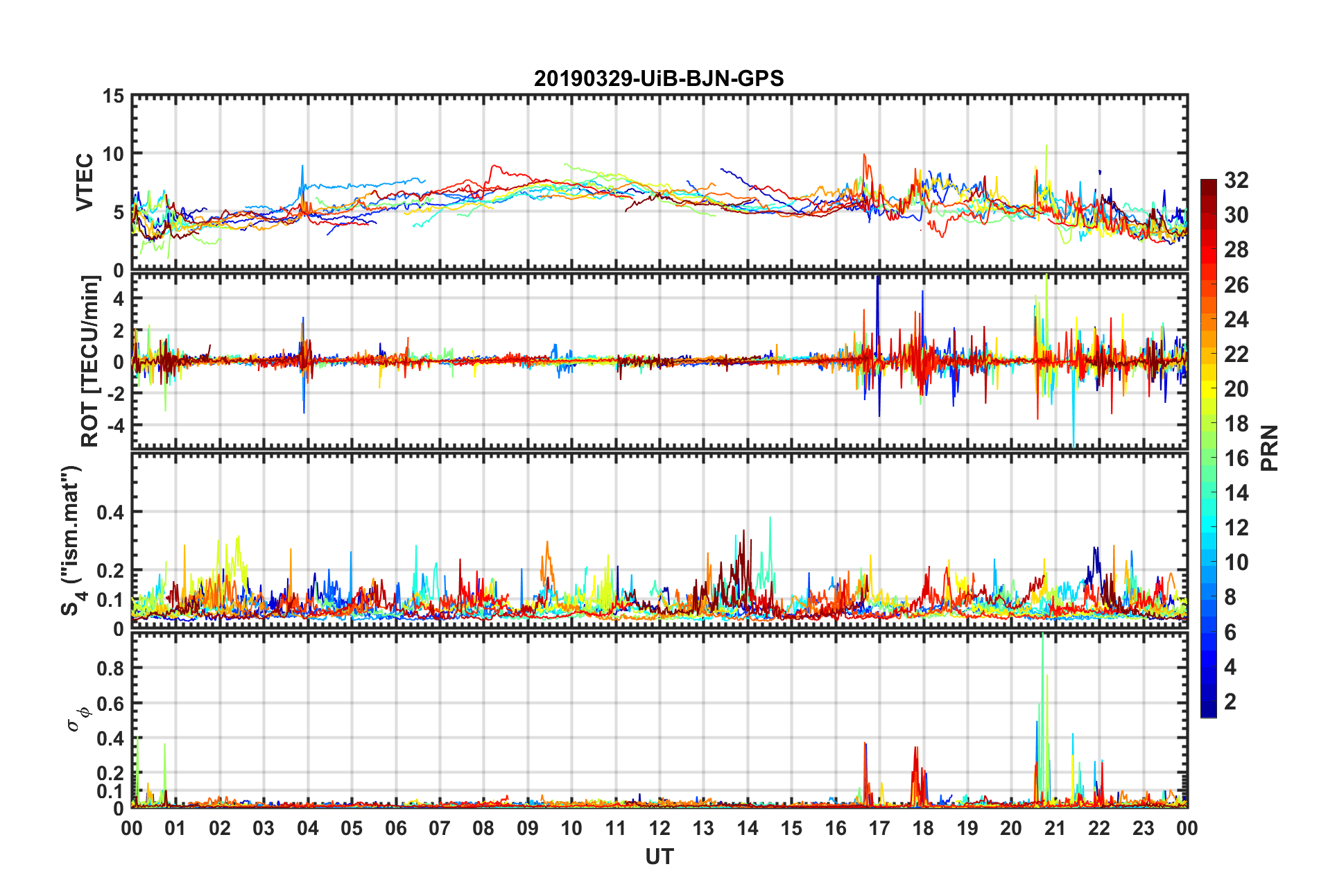Click x-axis hour label 04
1319x896 pixels.
[x=308, y=828]
